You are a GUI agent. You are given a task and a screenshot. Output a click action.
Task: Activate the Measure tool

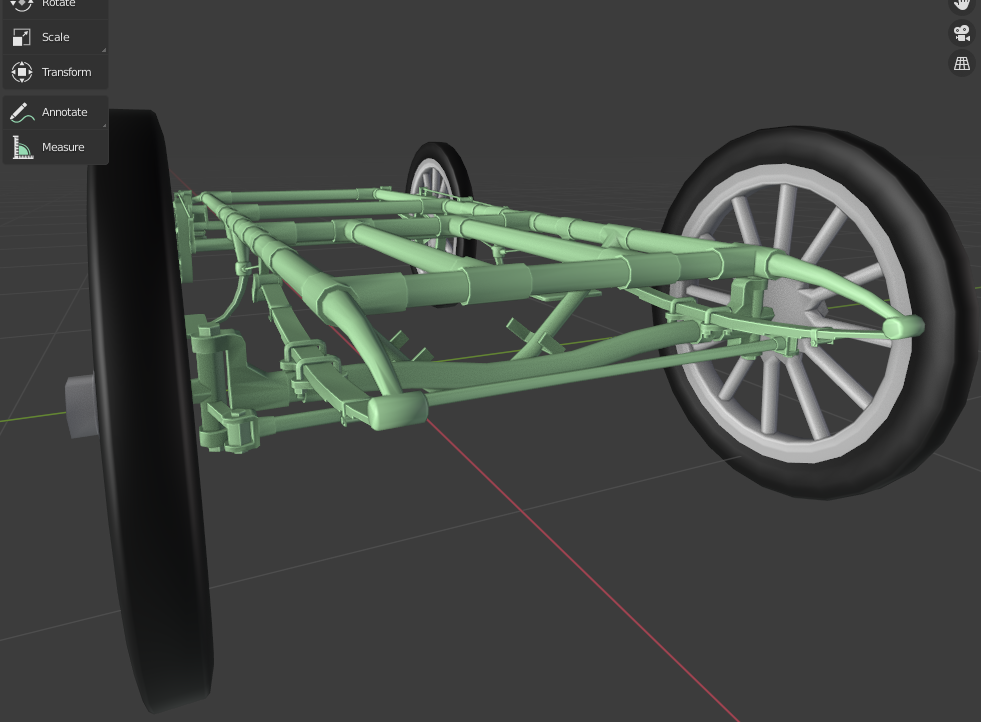[55, 147]
